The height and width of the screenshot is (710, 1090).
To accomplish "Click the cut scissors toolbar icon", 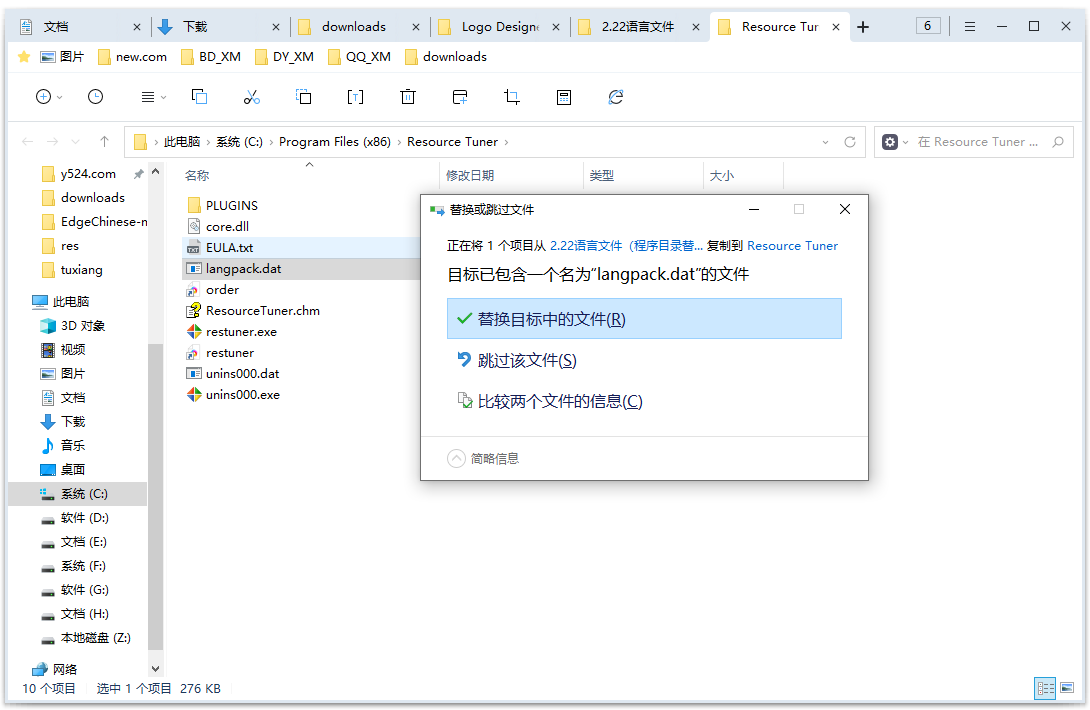I will tap(252, 97).
